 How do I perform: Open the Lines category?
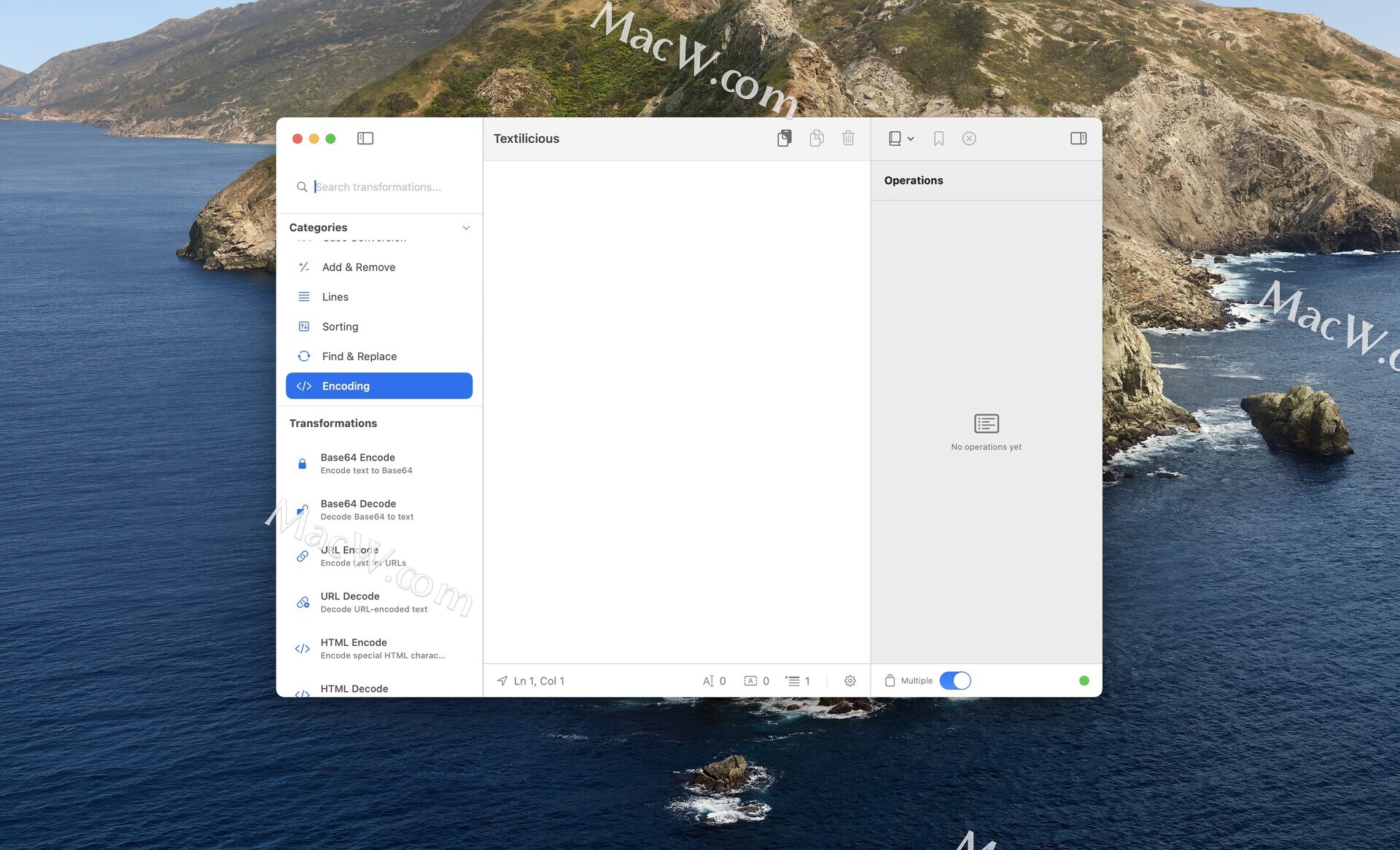(335, 297)
